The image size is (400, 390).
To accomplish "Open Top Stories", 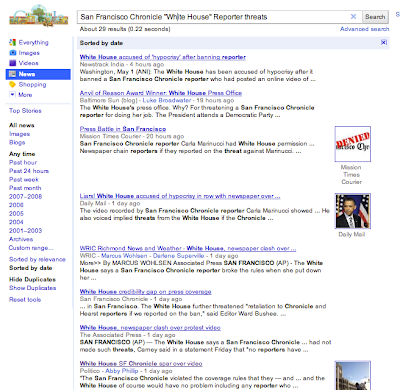I will [x=25, y=111].
